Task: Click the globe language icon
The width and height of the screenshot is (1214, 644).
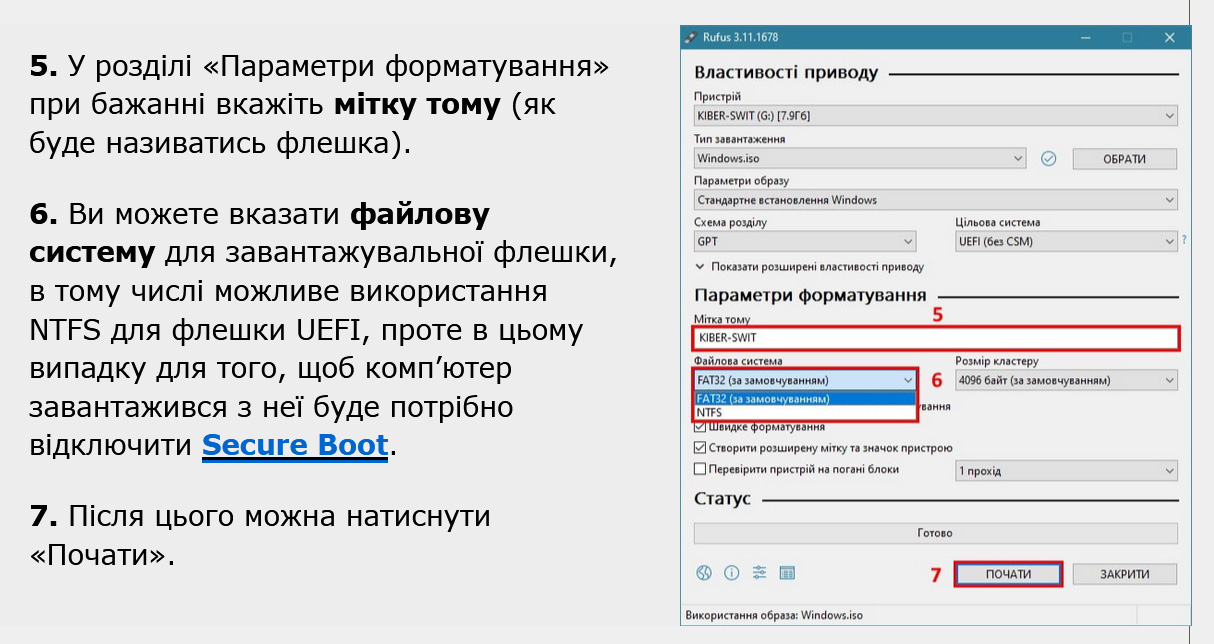Action: 704,573
